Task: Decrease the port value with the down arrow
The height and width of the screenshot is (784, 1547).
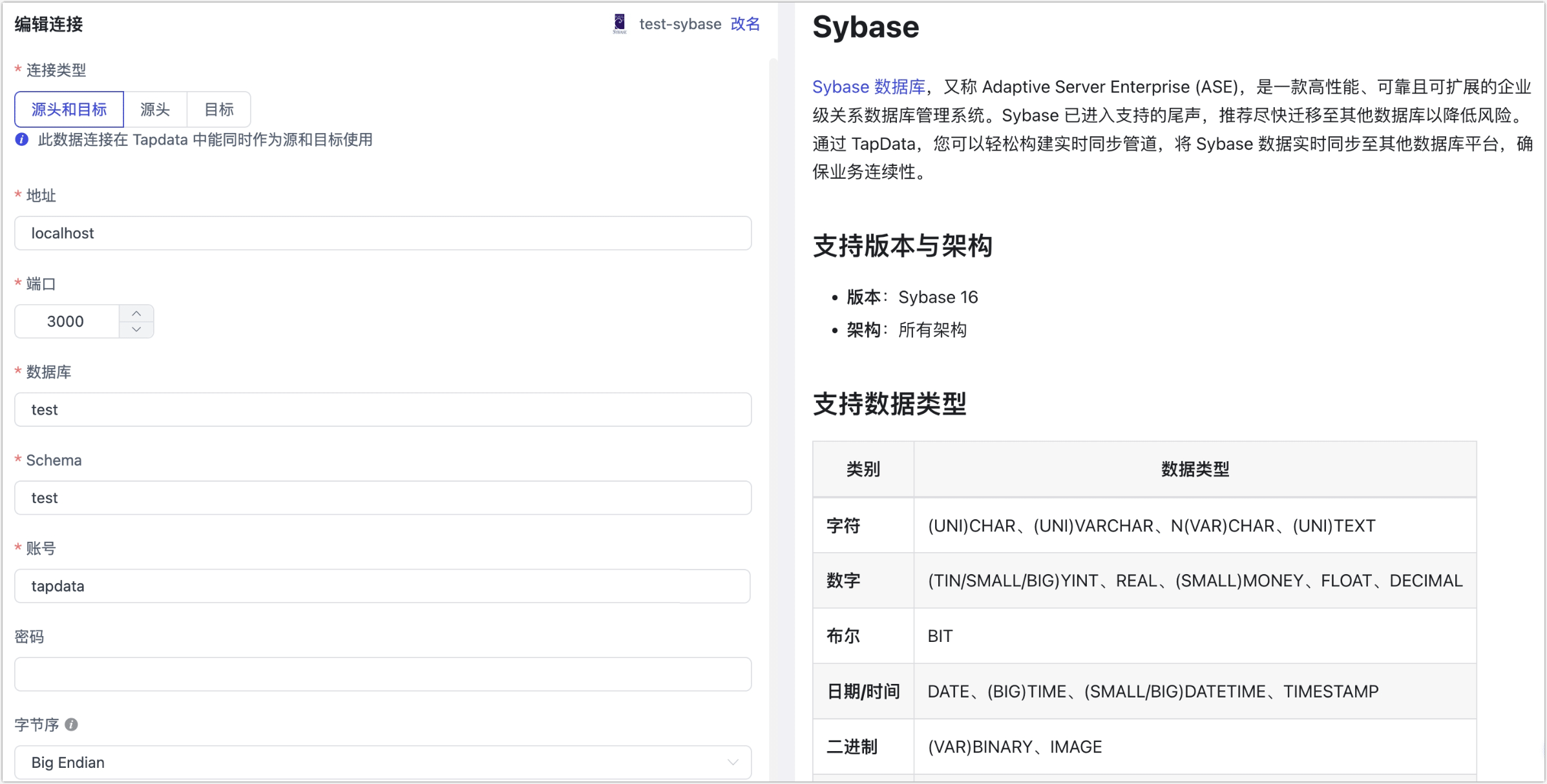Action: 136,330
